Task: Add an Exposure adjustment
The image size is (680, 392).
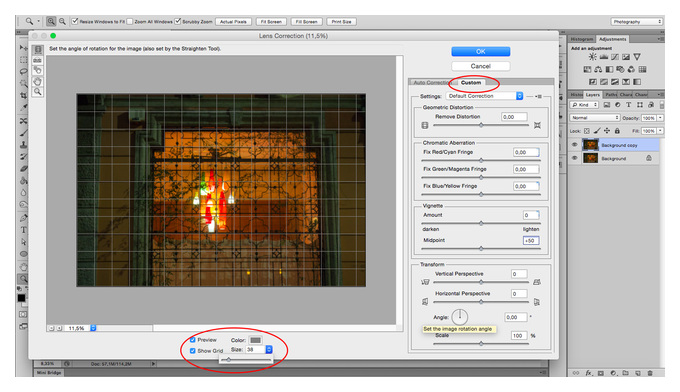Action: (x=626, y=57)
